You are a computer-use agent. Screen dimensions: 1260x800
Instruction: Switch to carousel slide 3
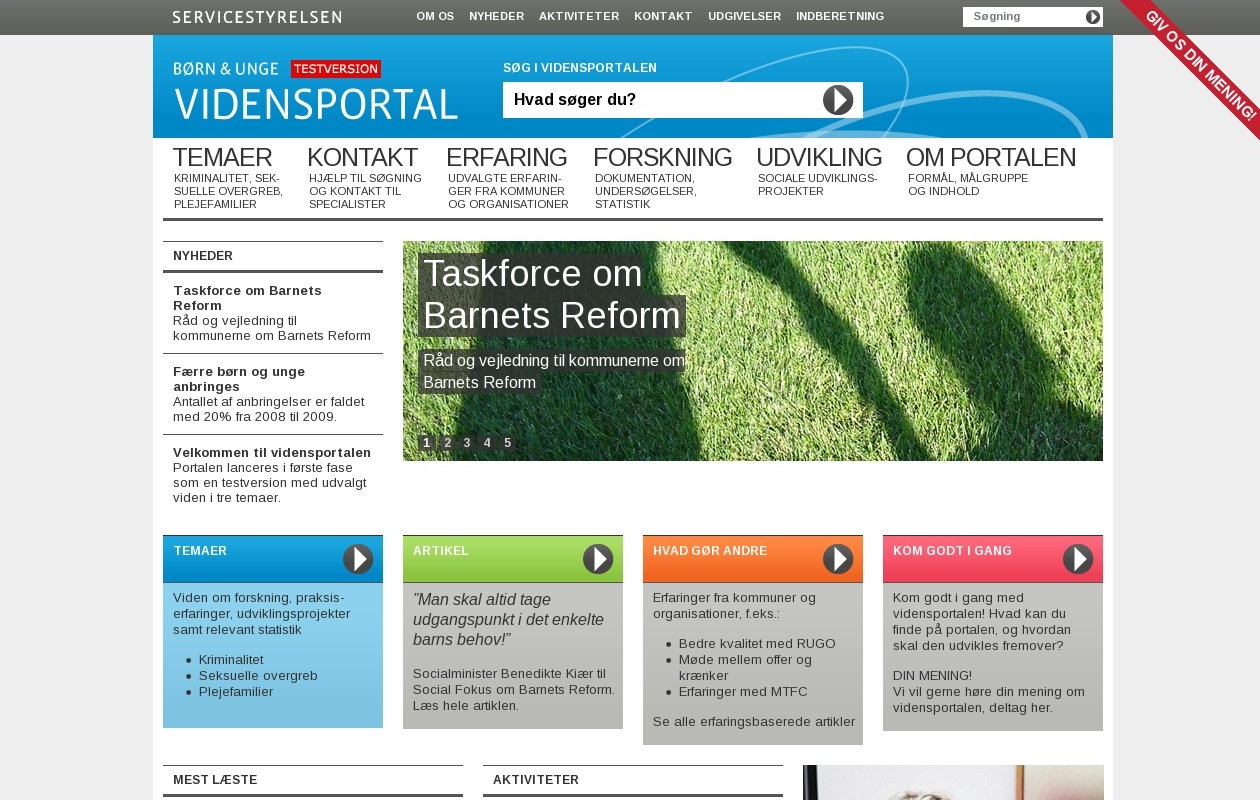pos(467,443)
